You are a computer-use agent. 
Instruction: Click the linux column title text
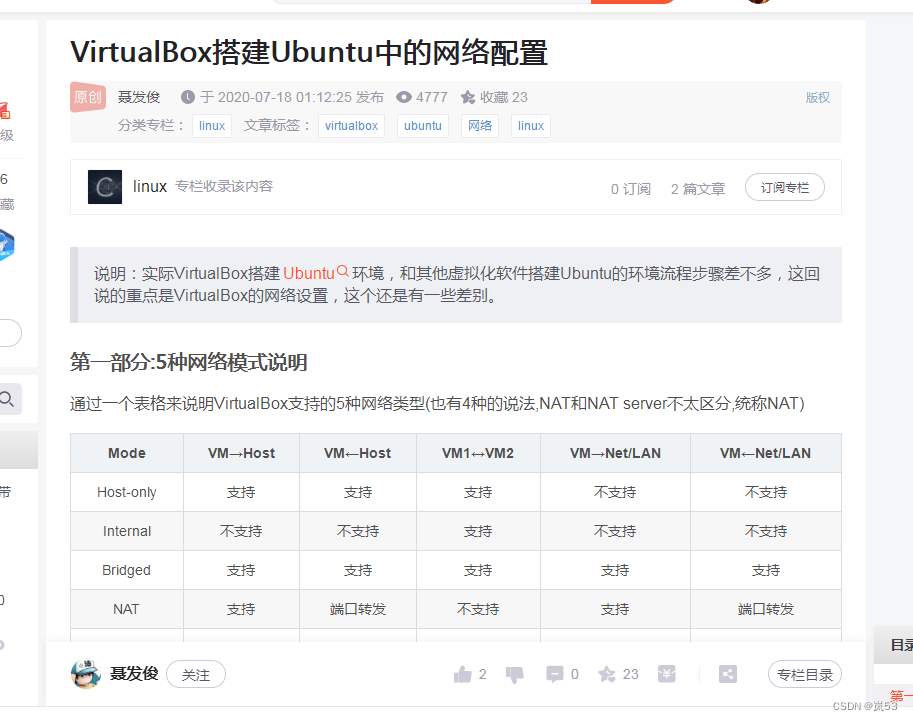(x=150, y=186)
